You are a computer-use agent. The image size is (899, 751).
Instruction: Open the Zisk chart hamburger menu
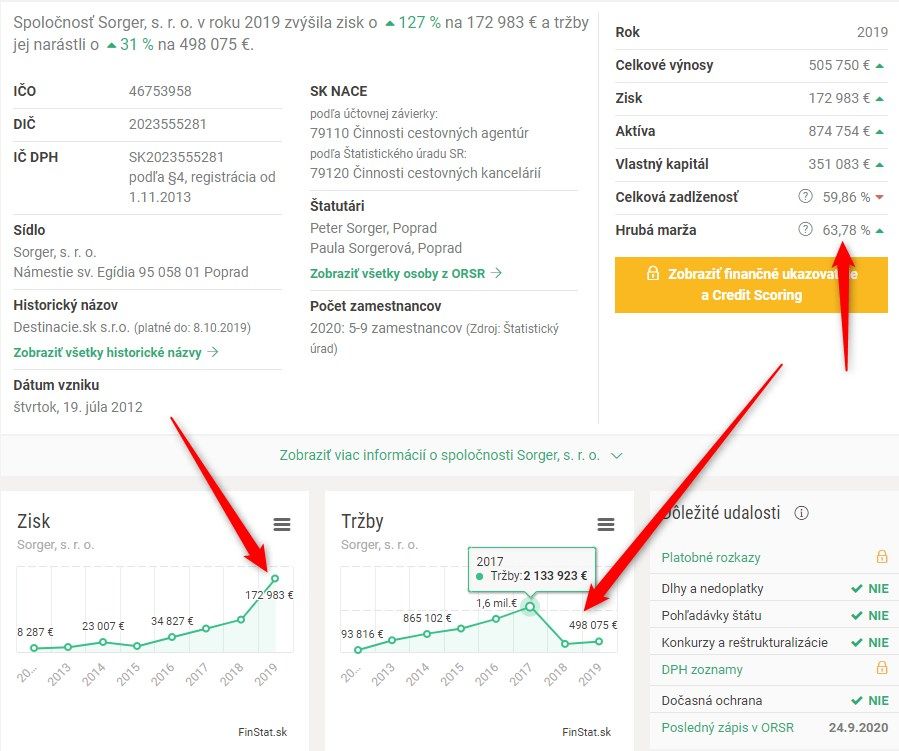[282, 525]
